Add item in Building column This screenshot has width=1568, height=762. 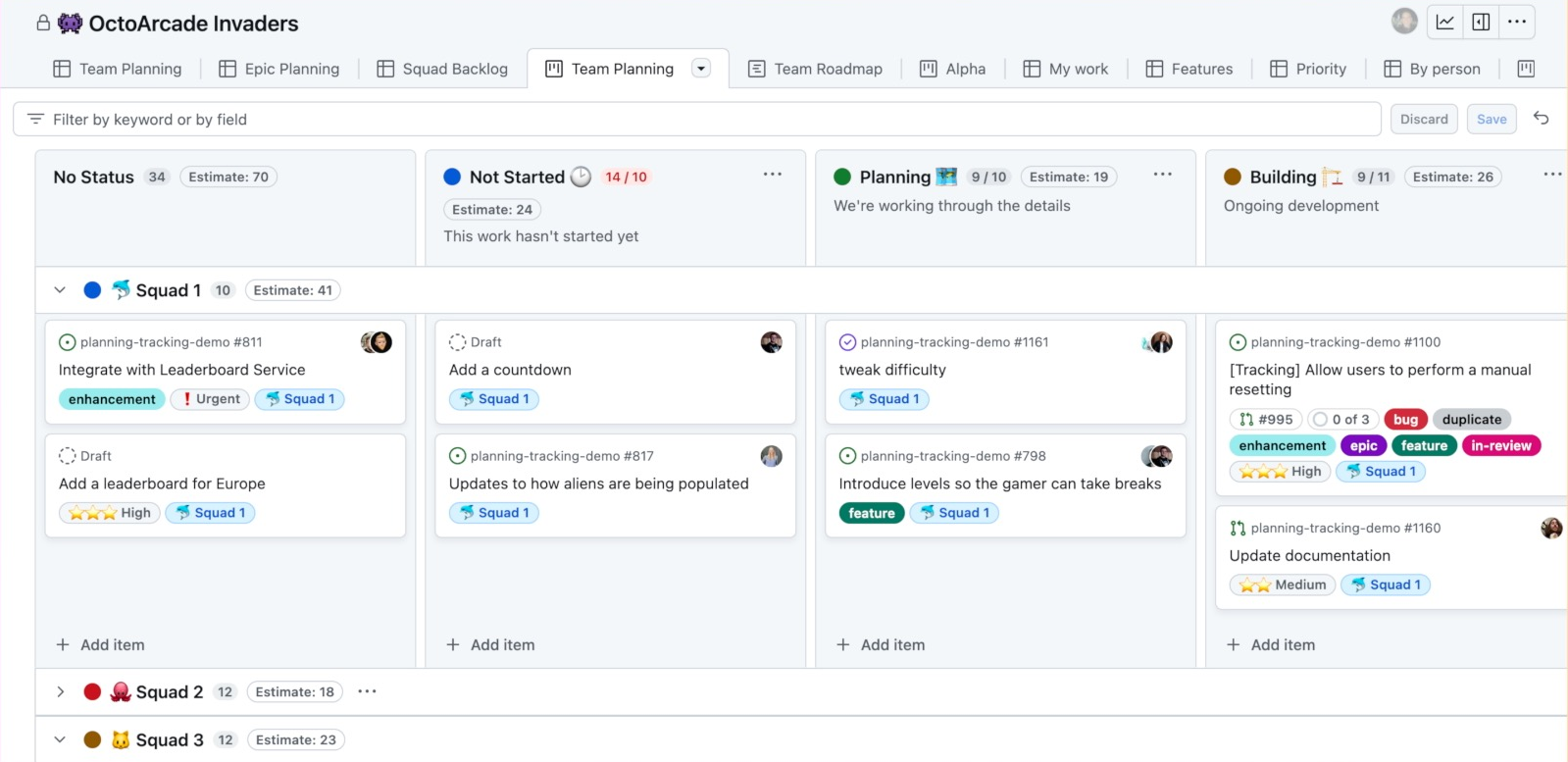[x=1272, y=644]
